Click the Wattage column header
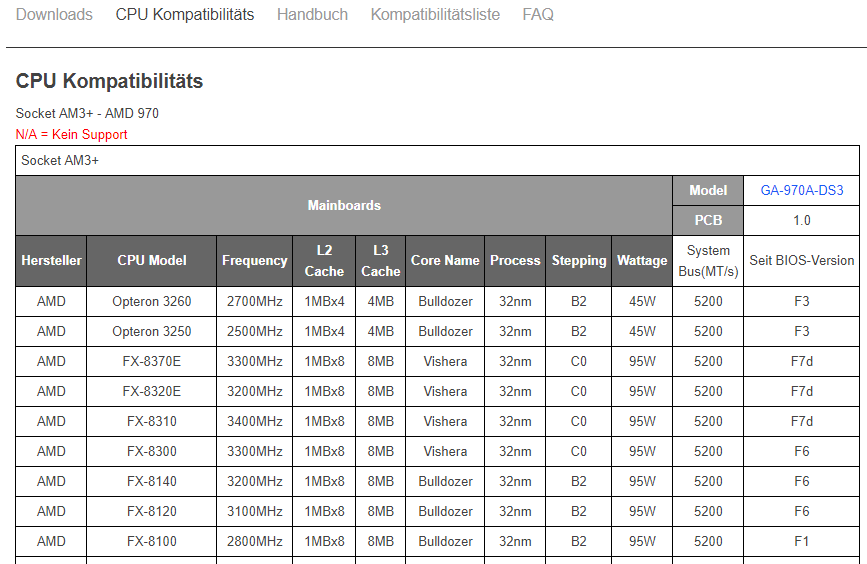Viewport: 867px width, 564px height. click(x=642, y=260)
